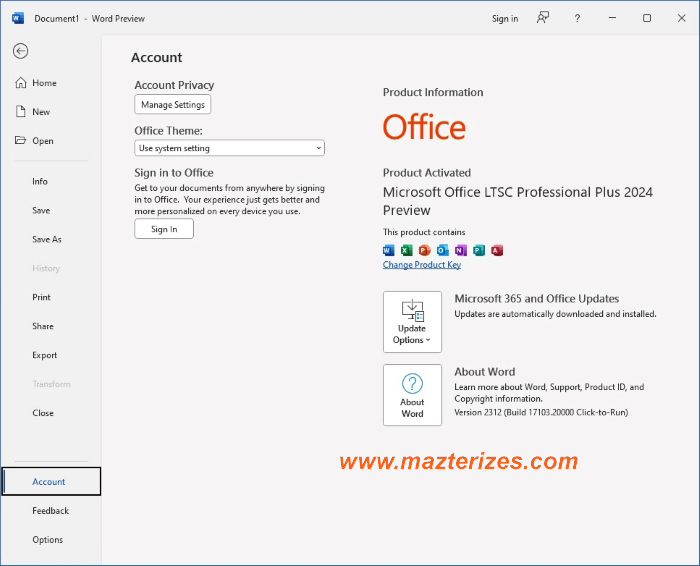This screenshot has width=700, height=566.
Task: Close the Word window
Action: coord(681,18)
